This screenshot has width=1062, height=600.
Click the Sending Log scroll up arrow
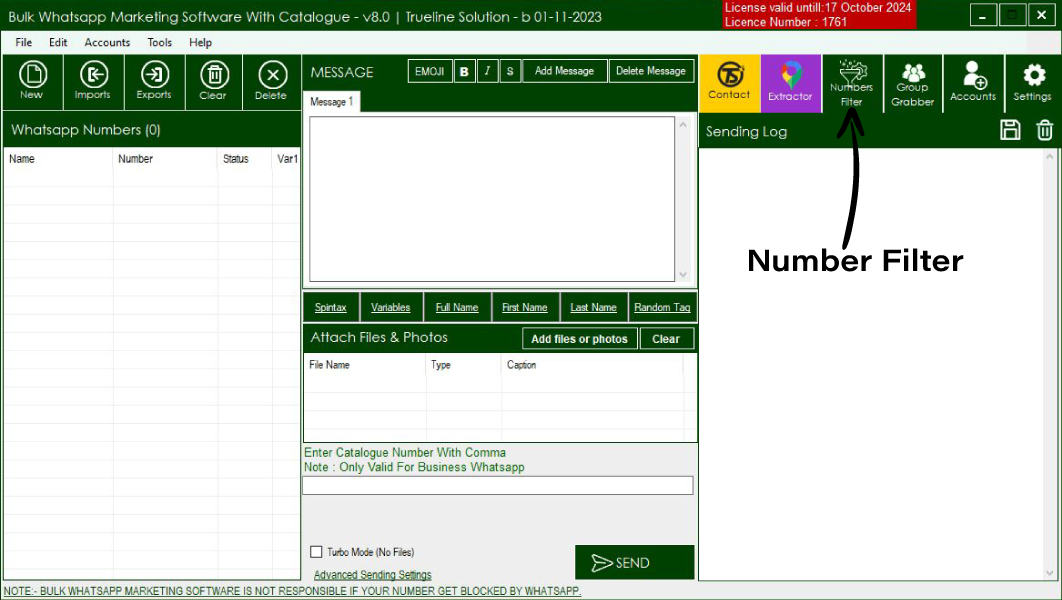pyautogui.click(x=1050, y=156)
